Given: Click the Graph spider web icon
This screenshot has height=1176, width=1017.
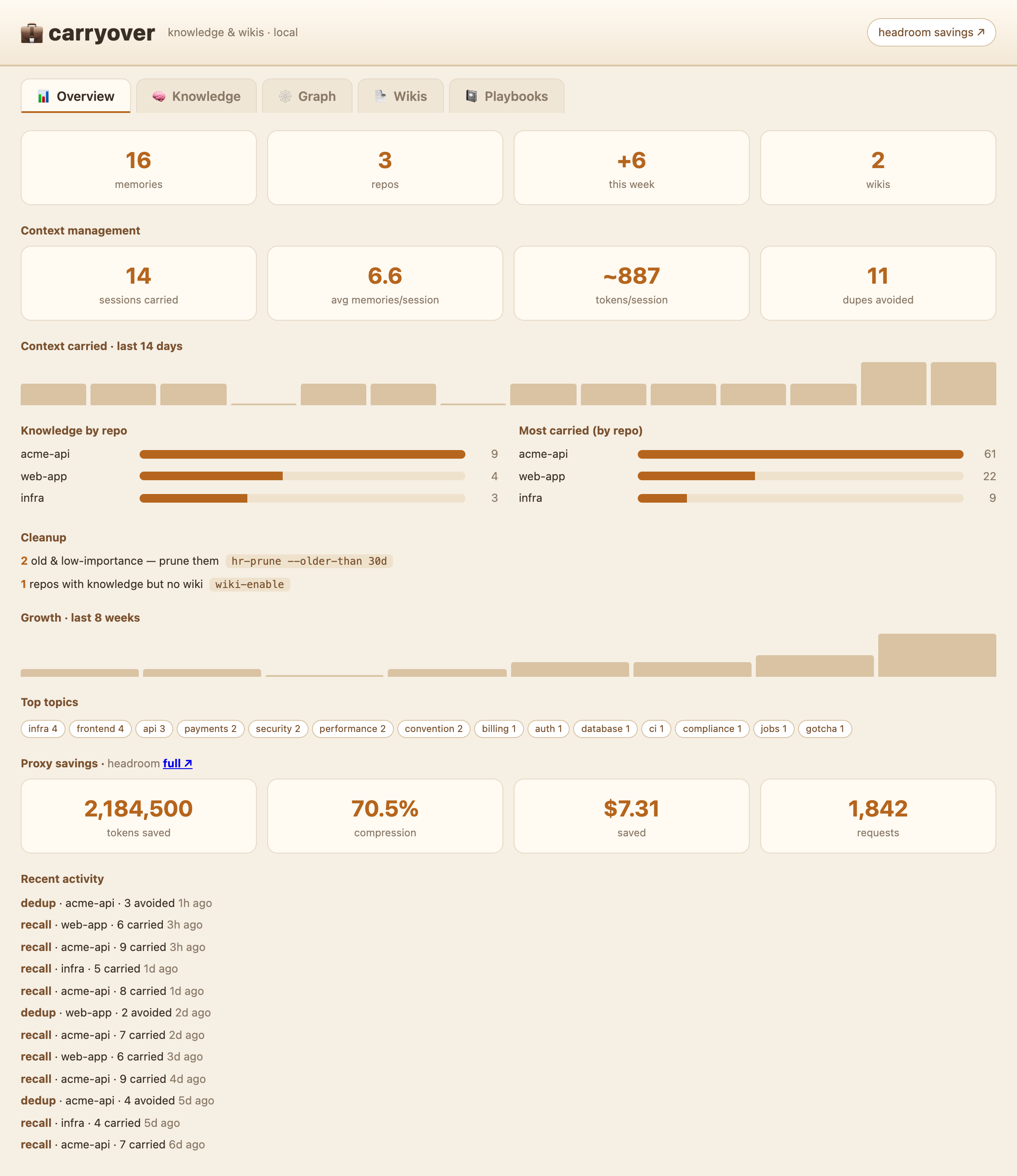Looking at the screenshot, I should pyautogui.click(x=285, y=97).
